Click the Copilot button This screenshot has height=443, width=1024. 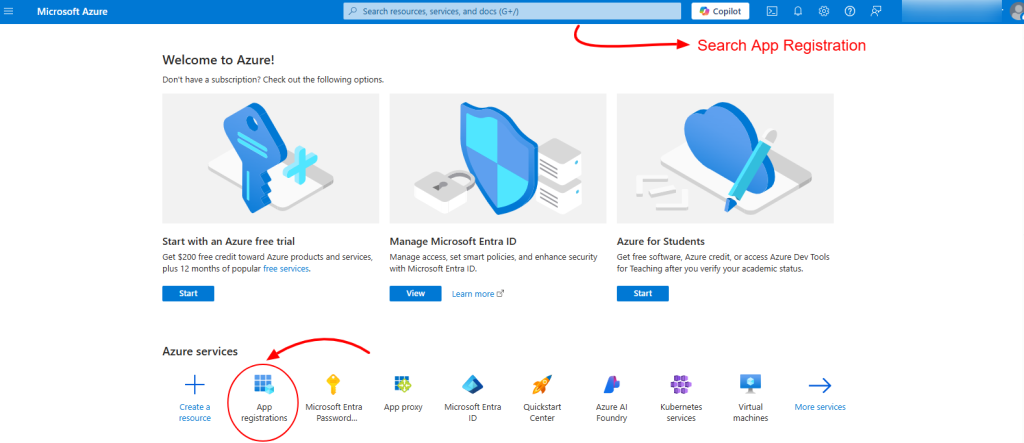(720, 11)
